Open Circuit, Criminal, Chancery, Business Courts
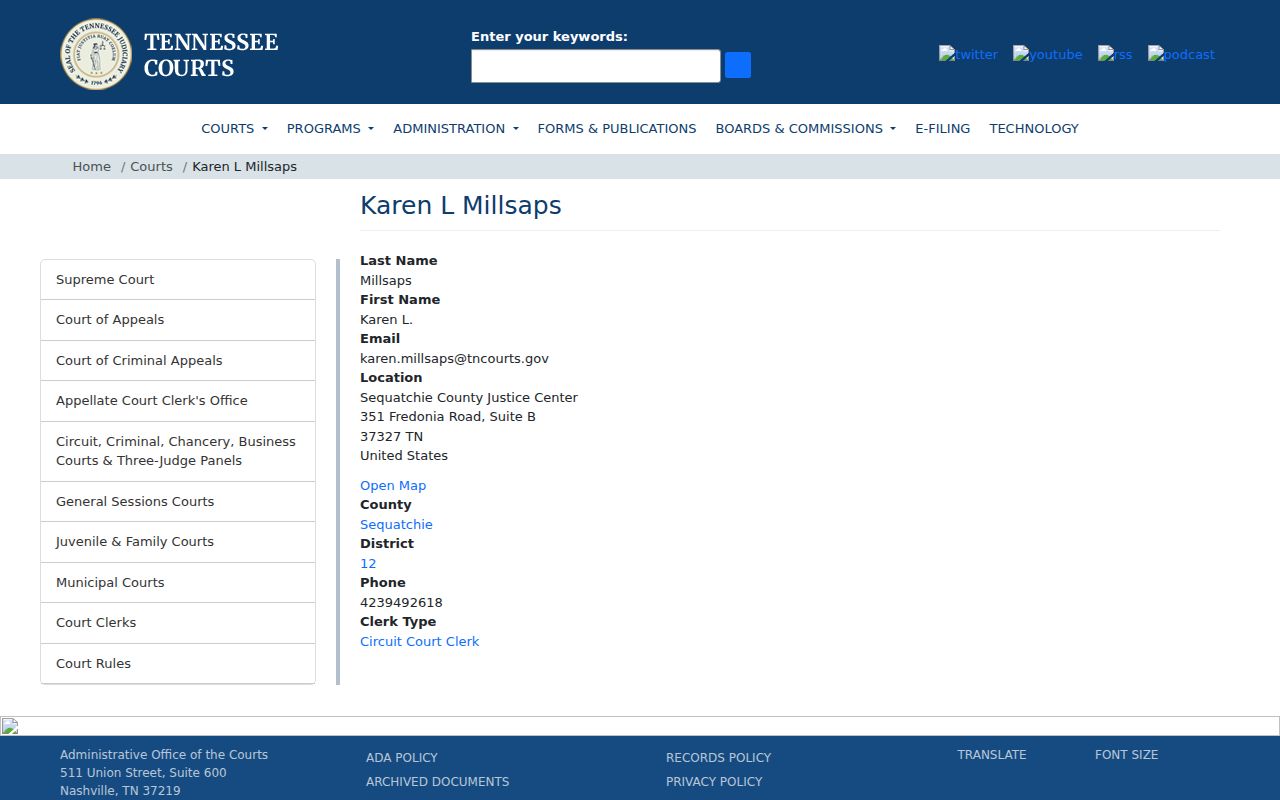The height and width of the screenshot is (800, 1280). 178,451
